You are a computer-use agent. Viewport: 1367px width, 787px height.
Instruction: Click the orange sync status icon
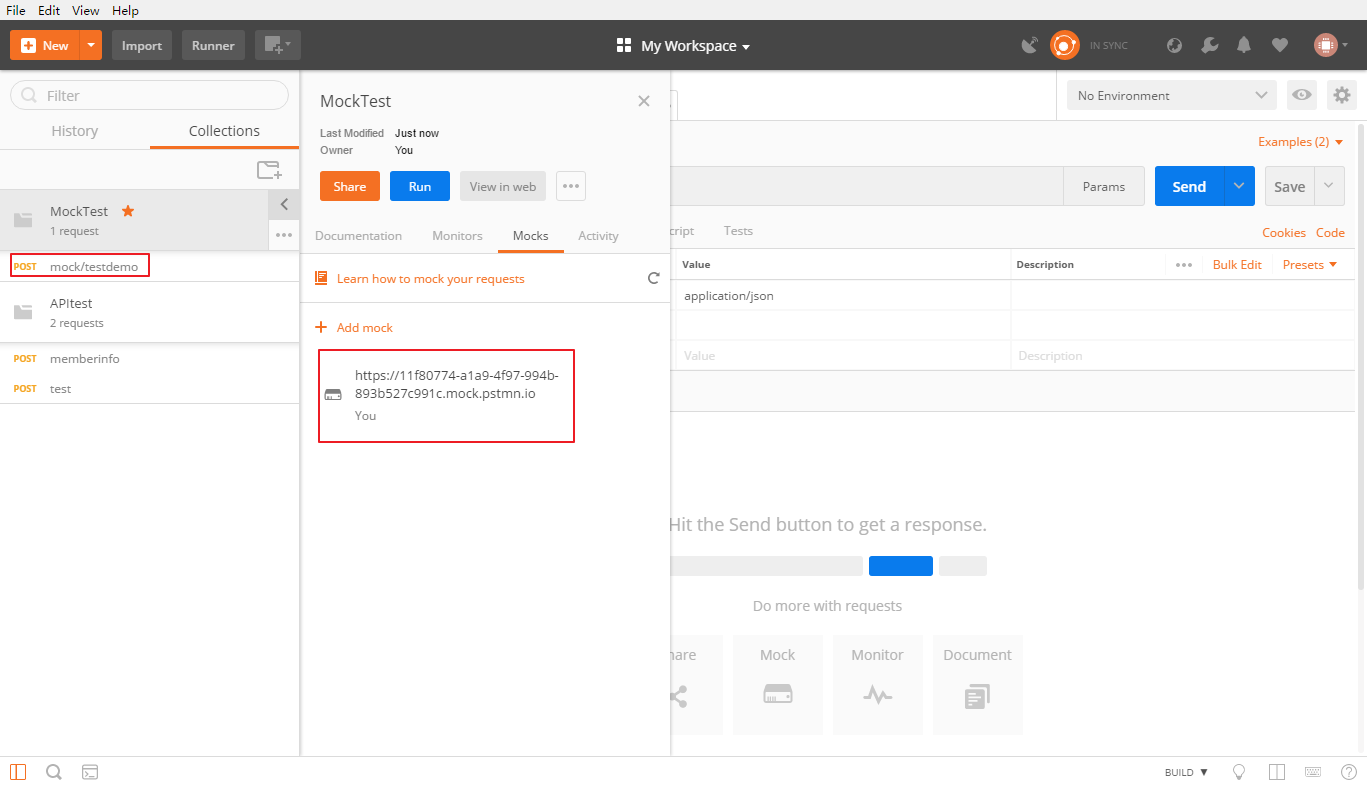click(1064, 45)
